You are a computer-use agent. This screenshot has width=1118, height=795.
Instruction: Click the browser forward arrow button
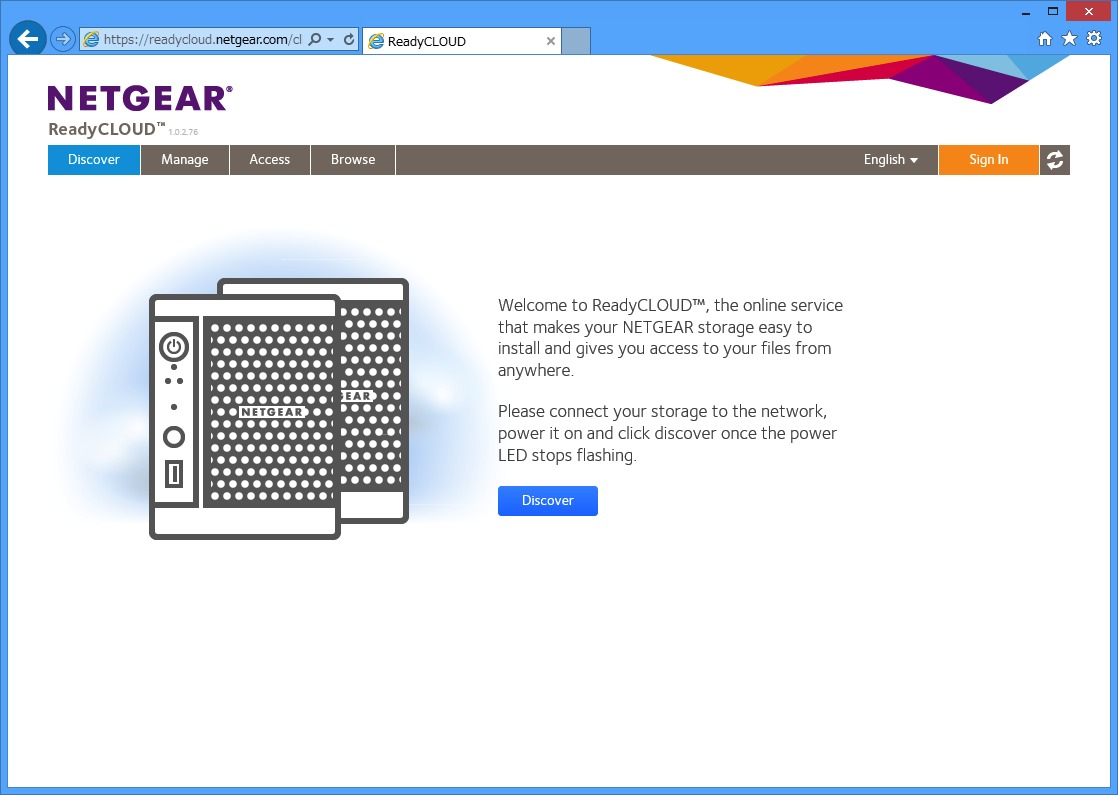point(63,40)
